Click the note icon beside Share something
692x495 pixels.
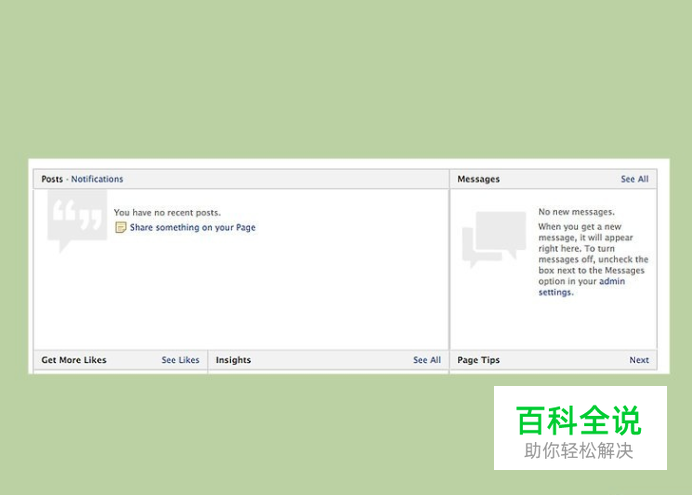point(120,228)
